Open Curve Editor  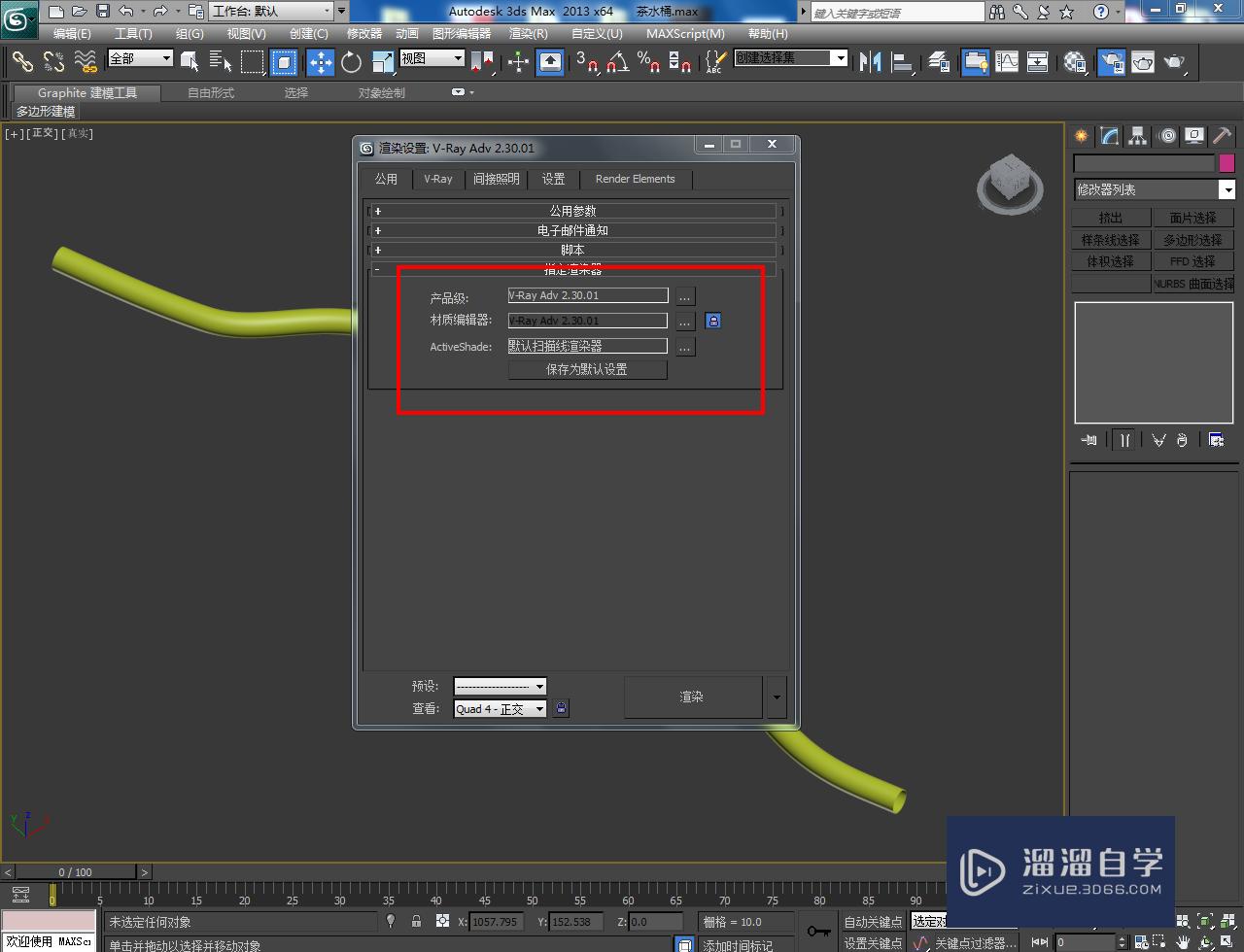(1007, 62)
